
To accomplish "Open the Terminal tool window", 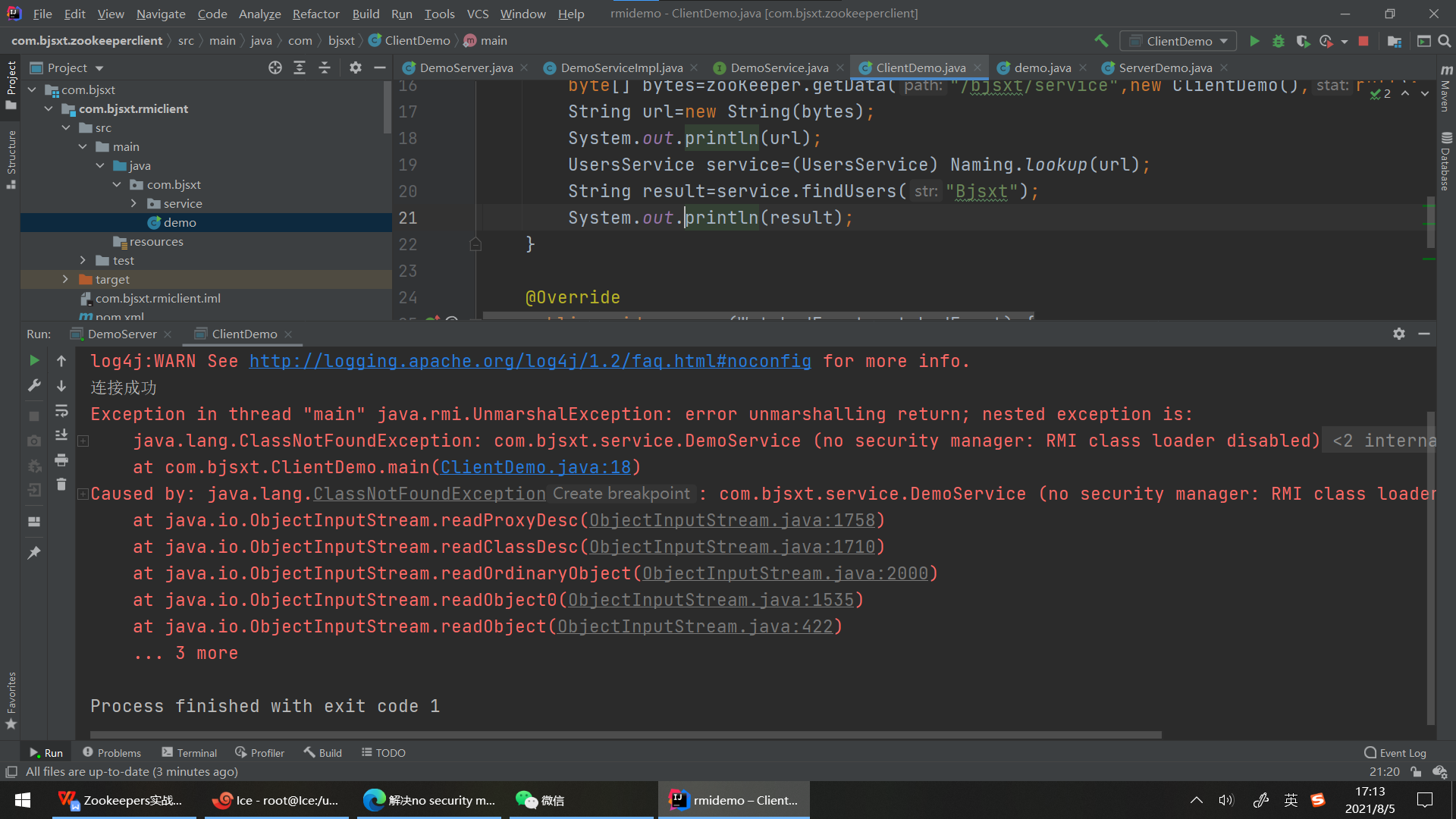I will tap(190, 752).
